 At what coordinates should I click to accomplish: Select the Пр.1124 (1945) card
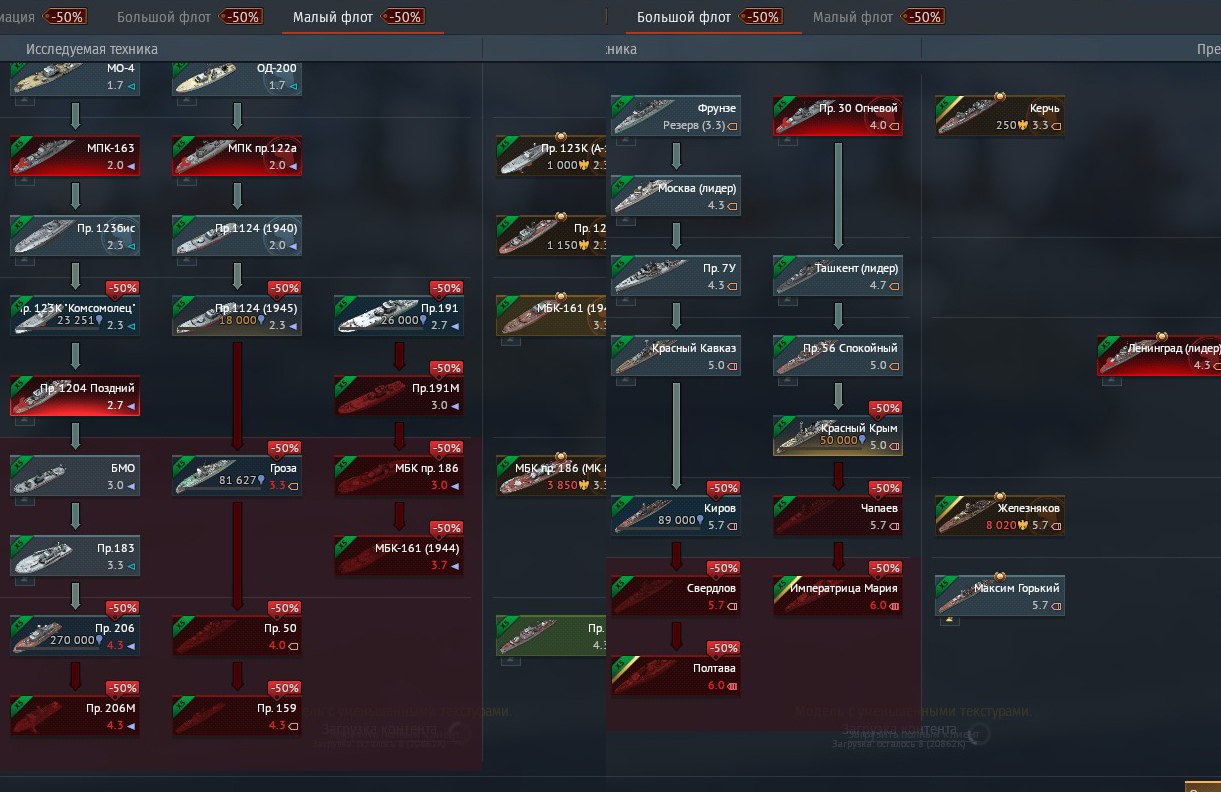[x=237, y=316]
